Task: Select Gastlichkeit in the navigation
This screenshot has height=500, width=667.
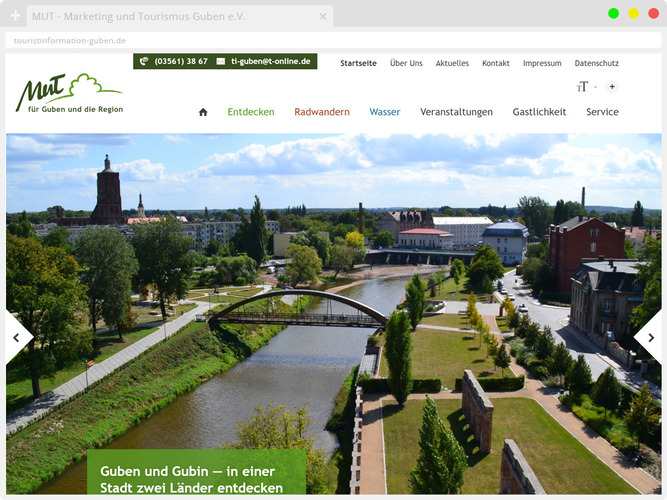Action: point(539,112)
